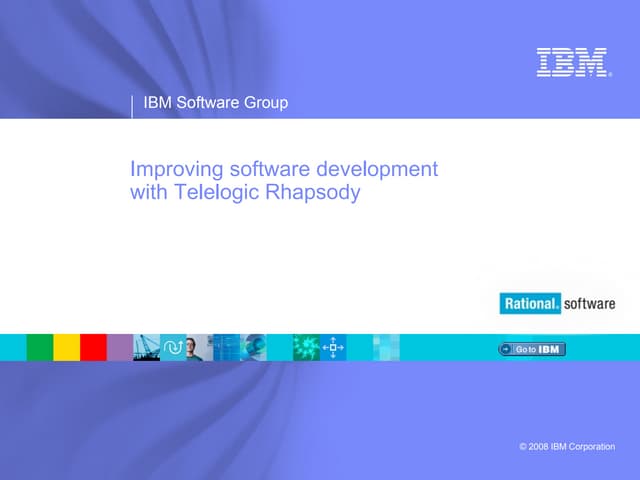This screenshot has width=640, height=480.
Task: Click the white wave symbol tile
Action: (x=173, y=347)
